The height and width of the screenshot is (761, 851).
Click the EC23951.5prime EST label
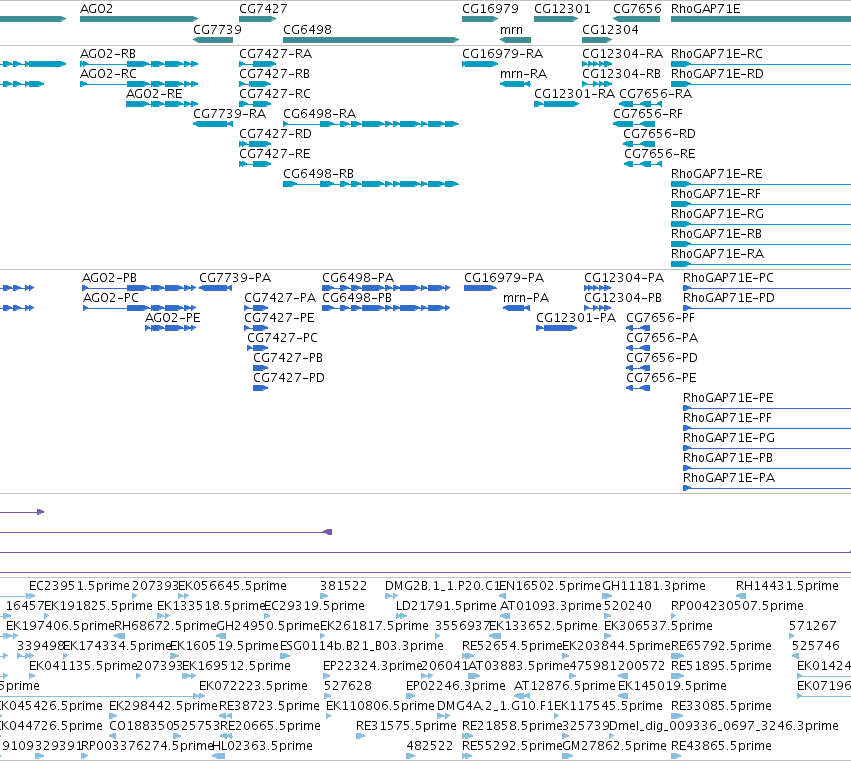pyautogui.click(x=79, y=586)
